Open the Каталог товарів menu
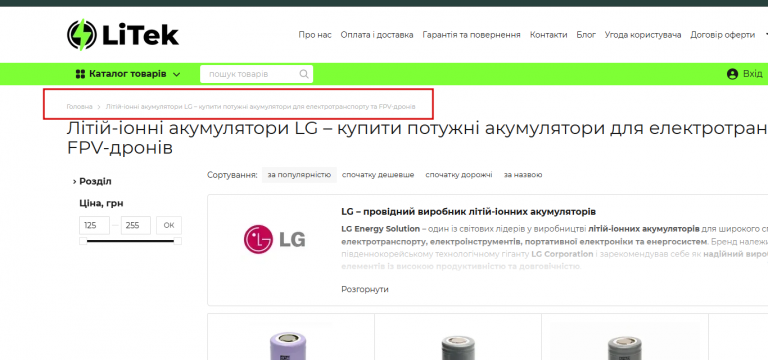Screen dimensions: 768x360 click(x=128, y=74)
